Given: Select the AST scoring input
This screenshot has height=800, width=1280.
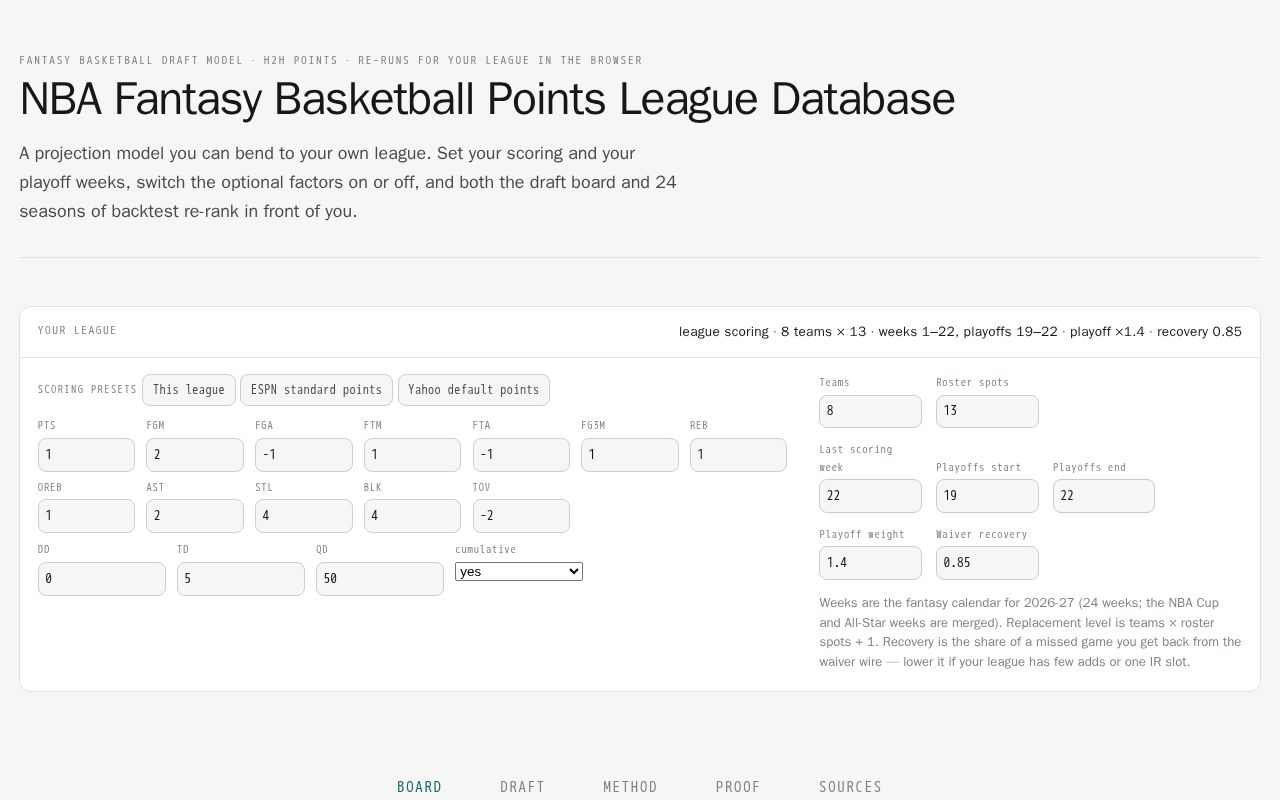Looking at the screenshot, I should click(x=195, y=516).
